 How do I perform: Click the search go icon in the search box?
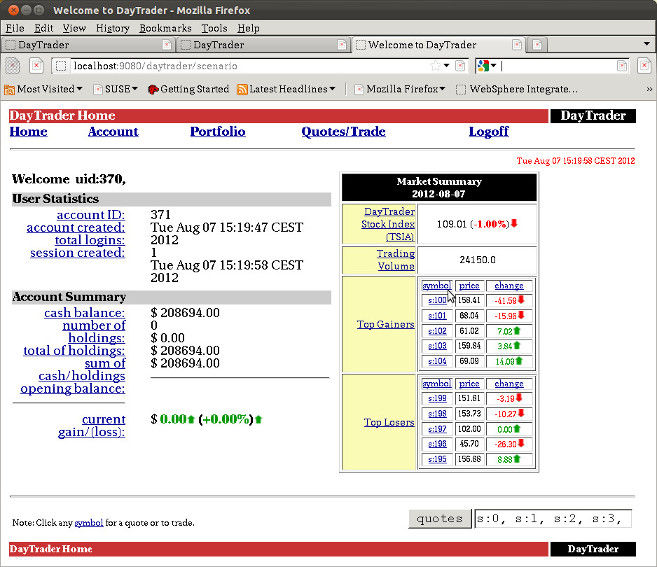pyautogui.click(x=622, y=66)
